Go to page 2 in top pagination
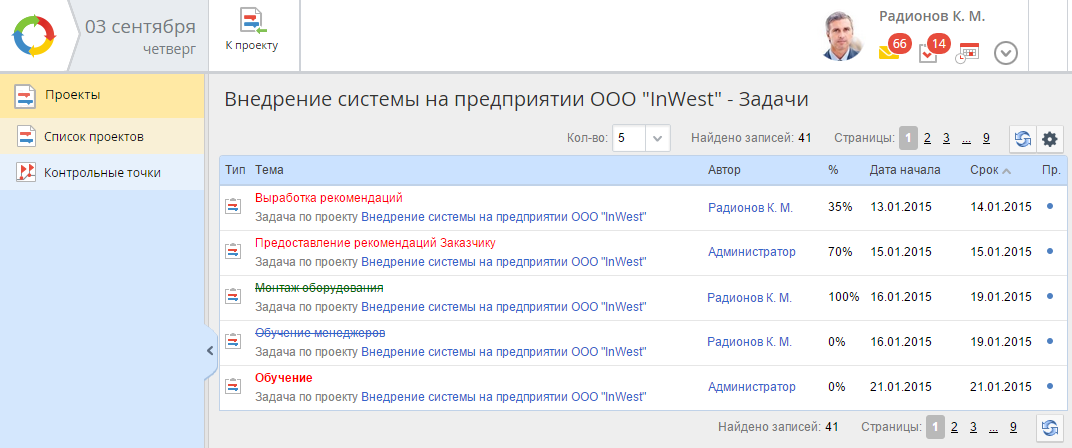The height and width of the screenshot is (448, 1072). point(928,139)
